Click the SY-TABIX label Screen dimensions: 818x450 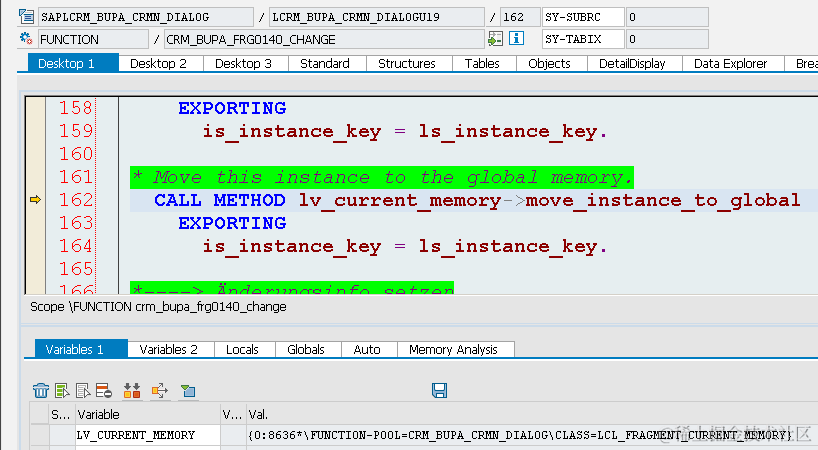click(x=583, y=39)
